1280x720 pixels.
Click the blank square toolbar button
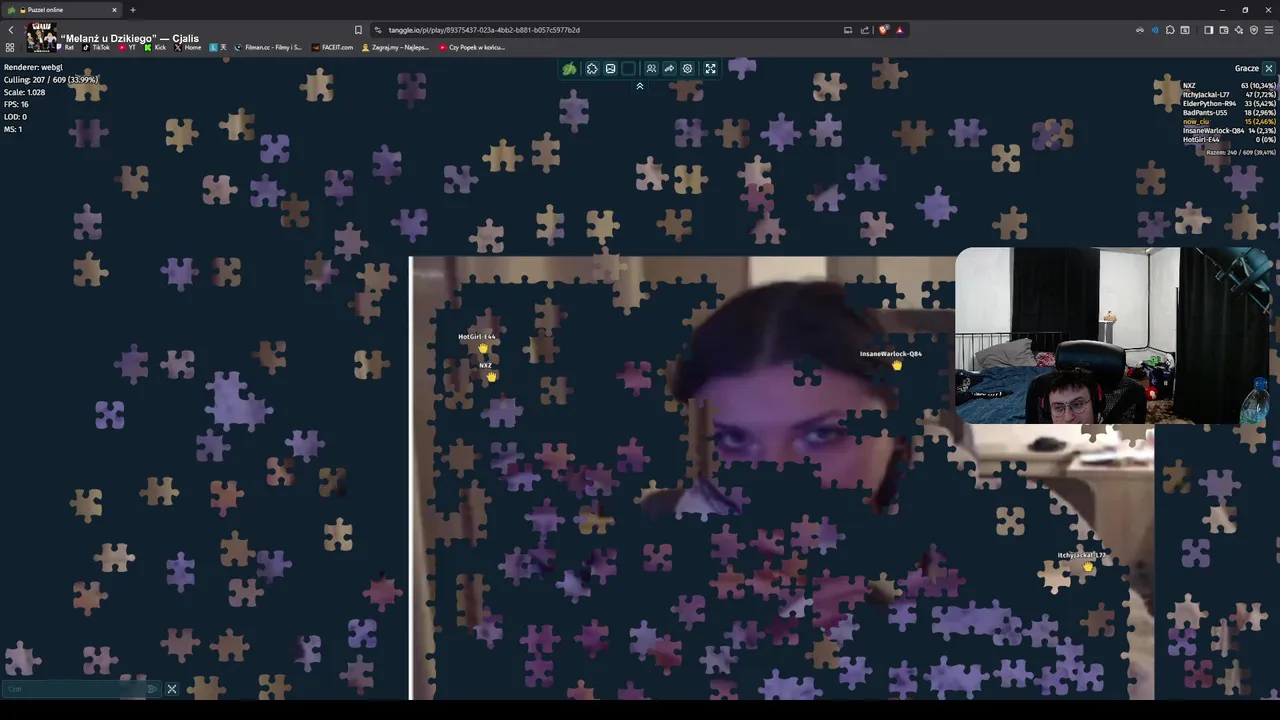point(628,69)
